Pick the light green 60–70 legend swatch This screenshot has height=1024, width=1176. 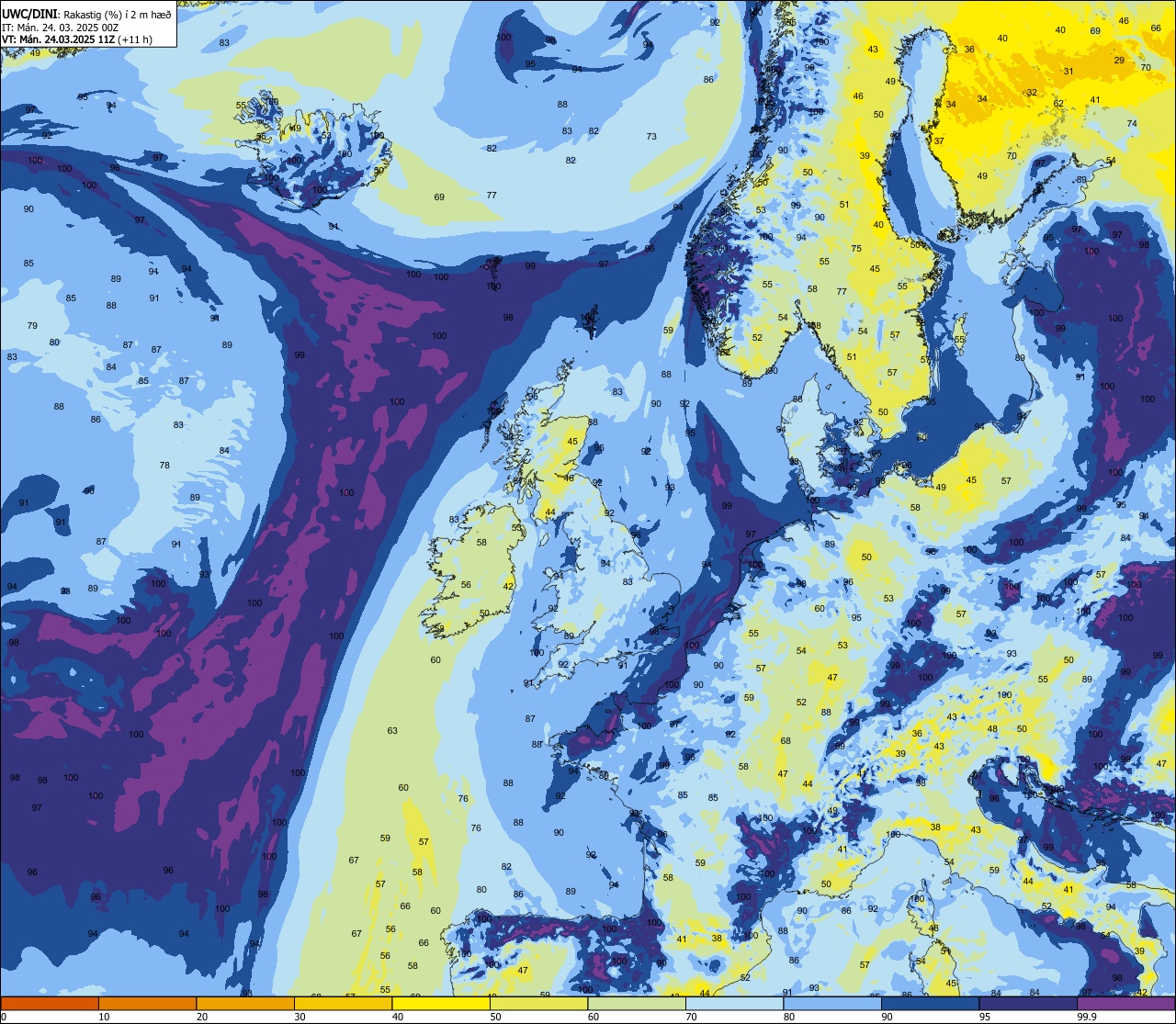pyautogui.click(x=636, y=1003)
